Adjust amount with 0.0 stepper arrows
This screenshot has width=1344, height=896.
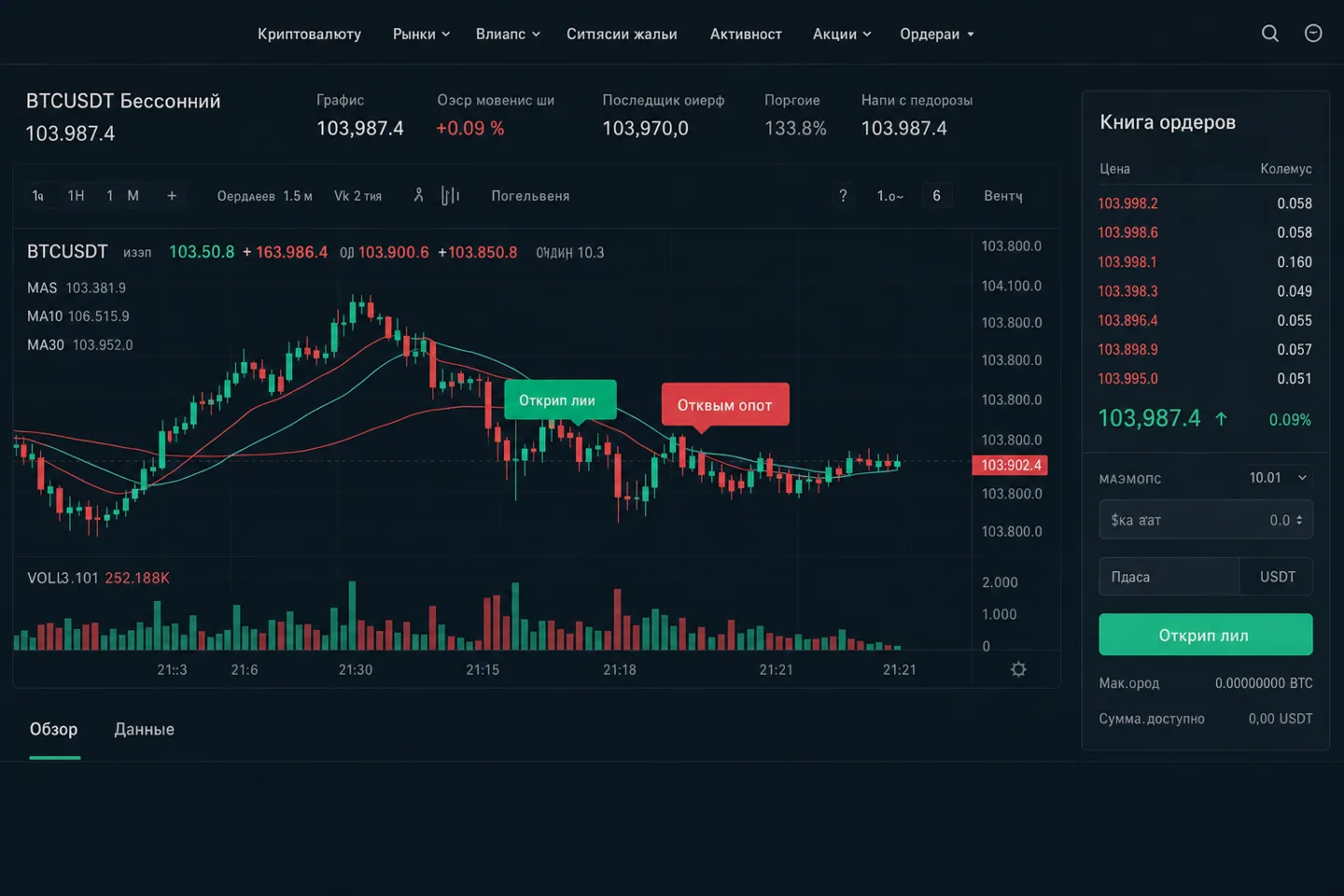(1299, 520)
